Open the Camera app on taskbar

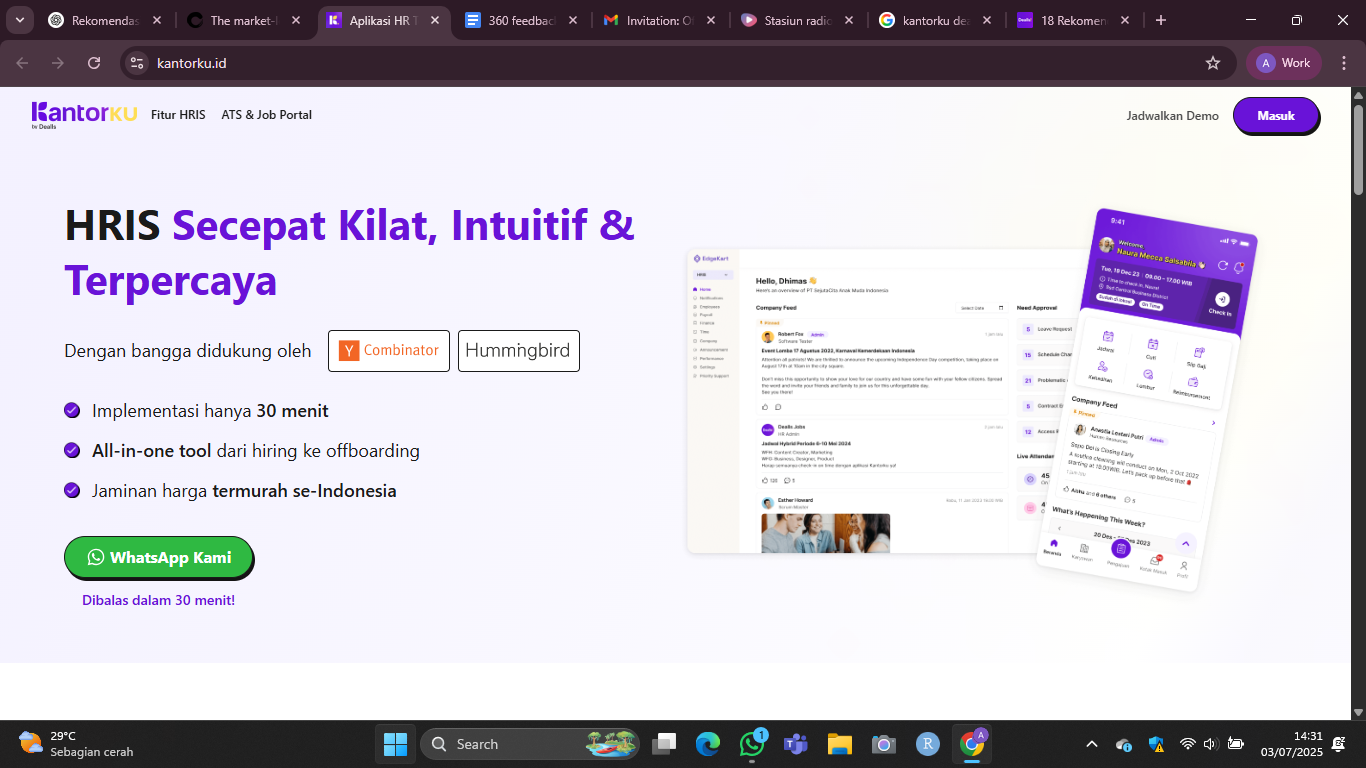click(884, 744)
